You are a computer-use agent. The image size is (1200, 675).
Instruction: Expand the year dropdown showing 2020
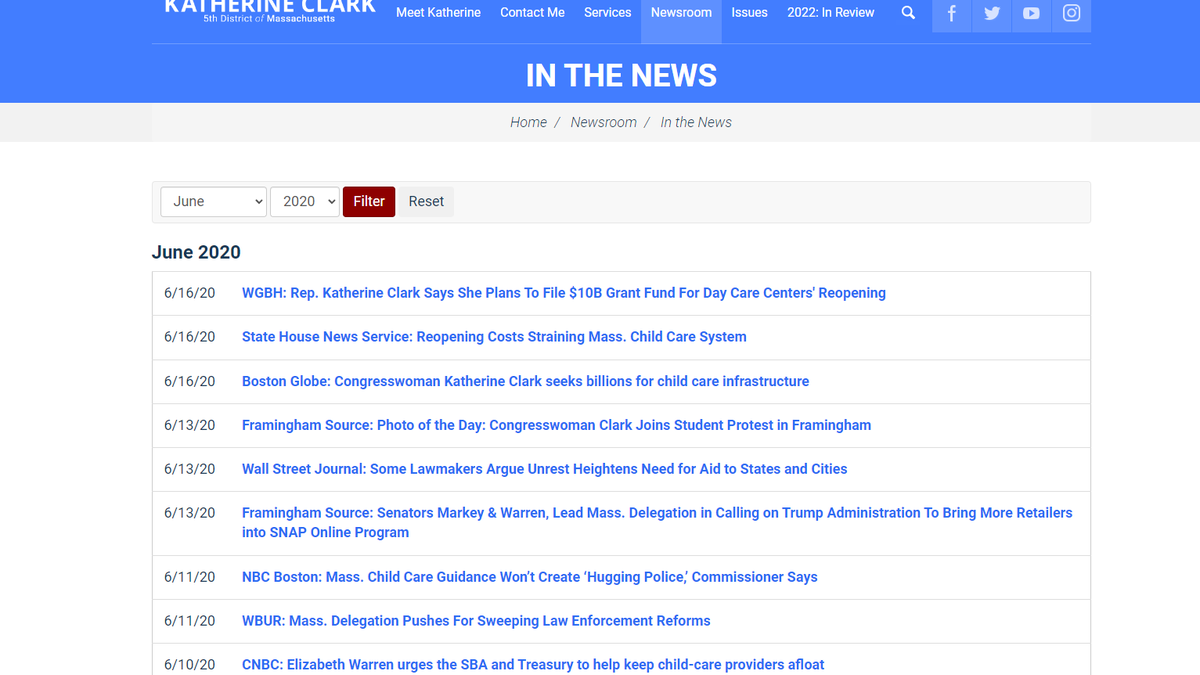[x=305, y=201]
